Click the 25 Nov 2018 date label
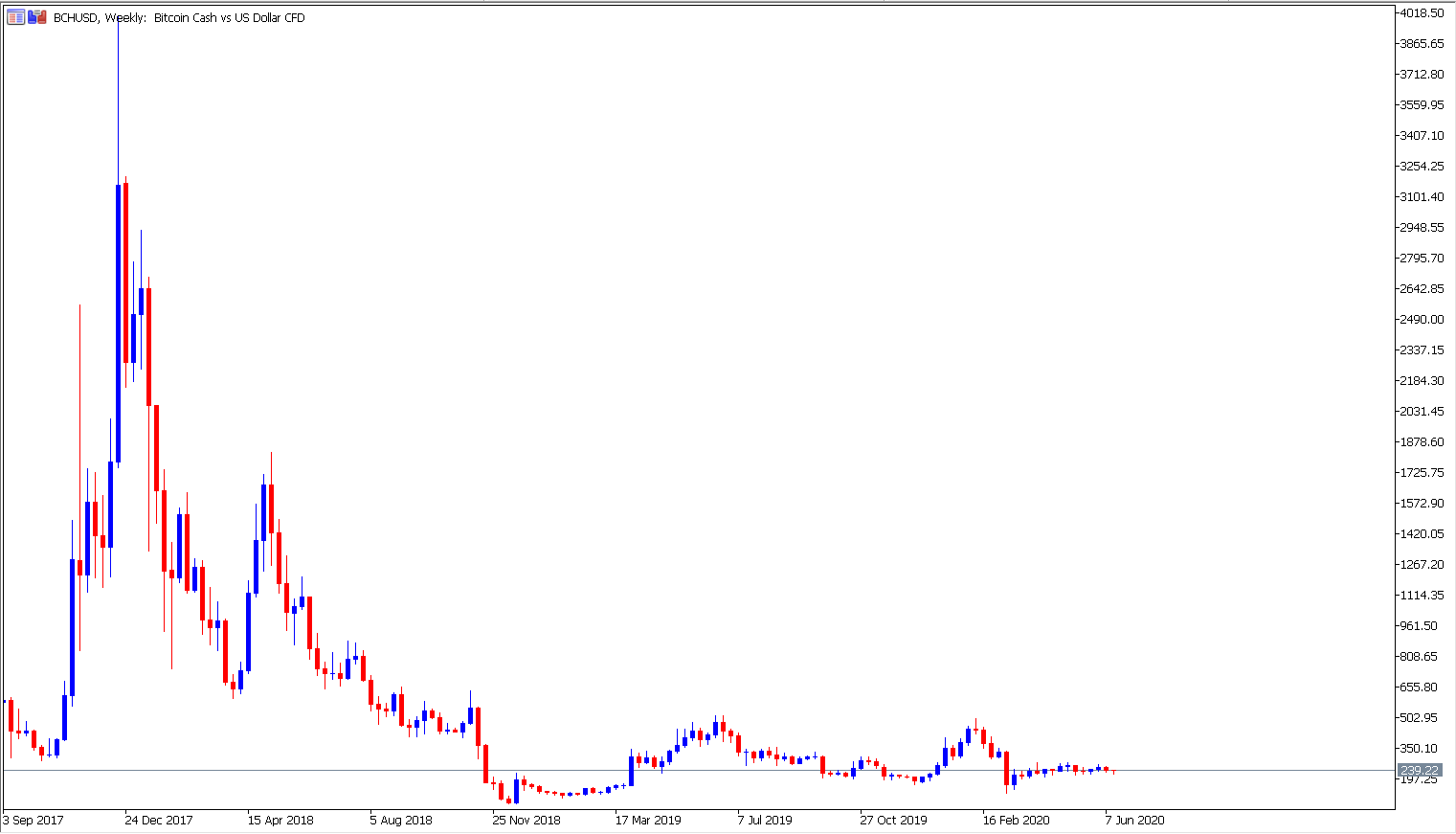Viewport: 1456px width, 834px height. [x=526, y=821]
